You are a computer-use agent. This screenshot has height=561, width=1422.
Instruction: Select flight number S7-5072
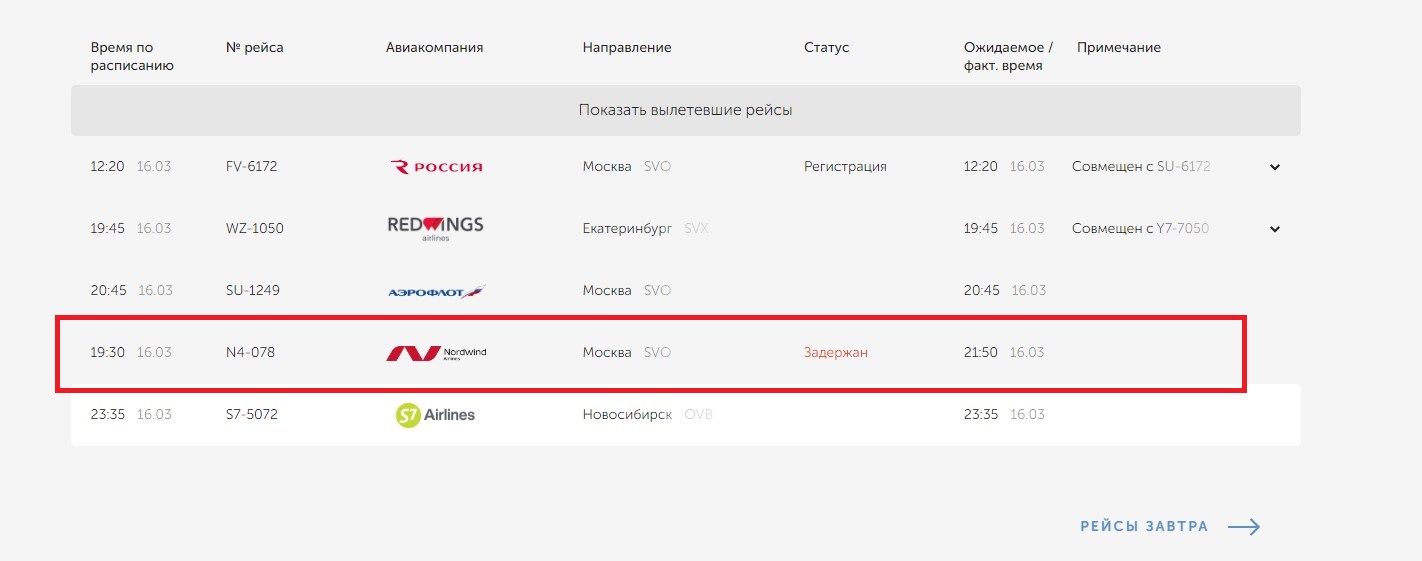[x=252, y=414]
